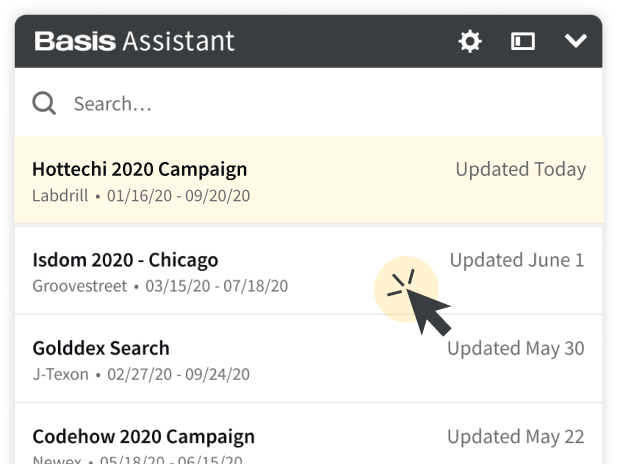Screen dimensions: 618x464
Task: Open settings with the gear icon
Action: click(x=470, y=41)
